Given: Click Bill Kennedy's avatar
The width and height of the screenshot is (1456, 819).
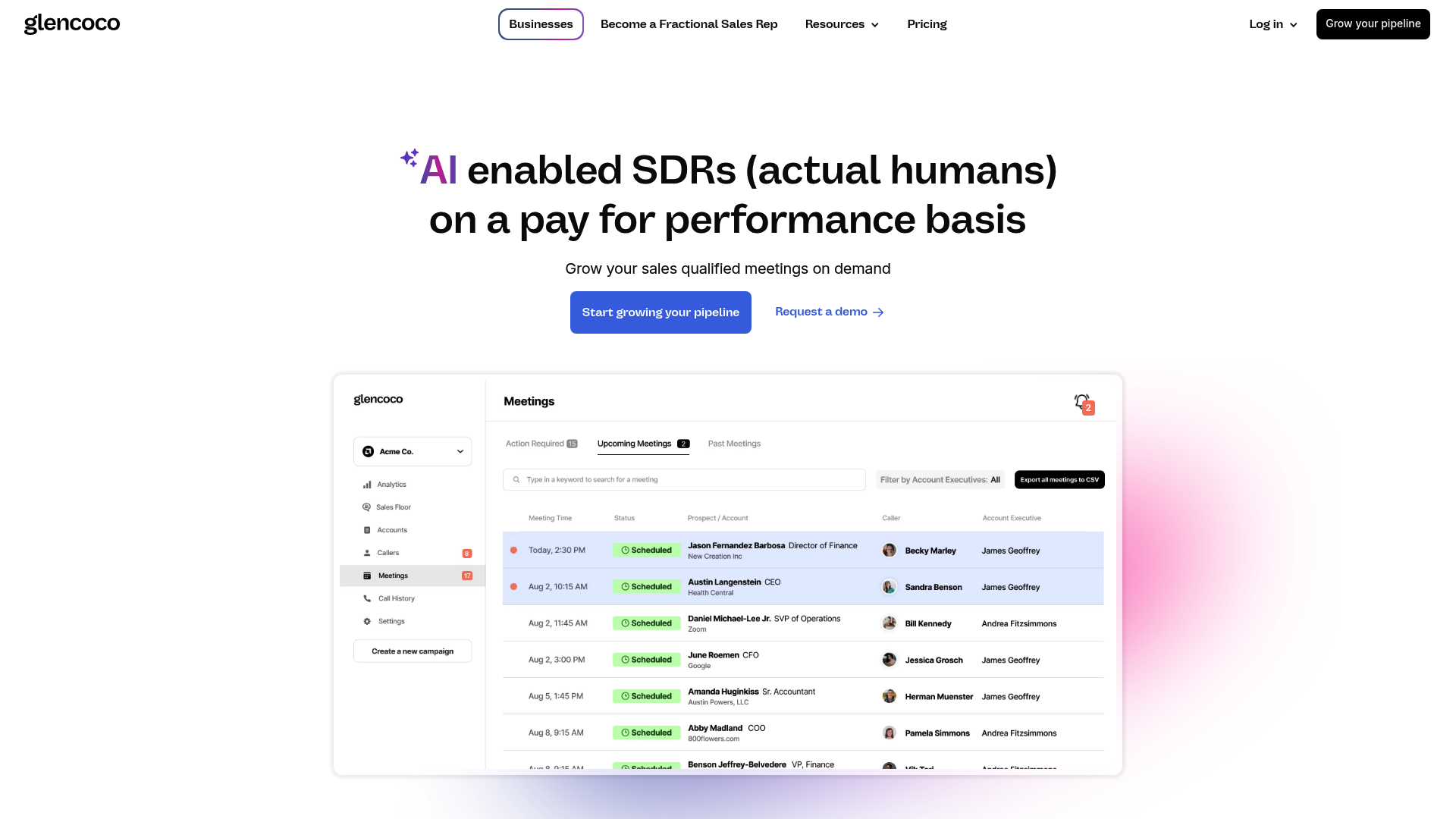Looking at the screenshot, I should coord(890,623).
